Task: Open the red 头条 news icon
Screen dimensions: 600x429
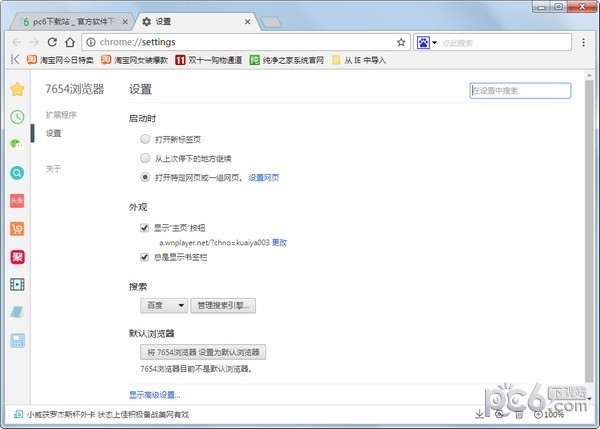Action: point(17,201)
